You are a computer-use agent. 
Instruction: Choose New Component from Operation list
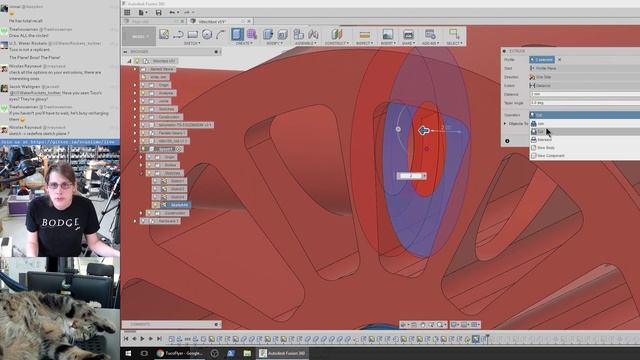click(584, 156)
